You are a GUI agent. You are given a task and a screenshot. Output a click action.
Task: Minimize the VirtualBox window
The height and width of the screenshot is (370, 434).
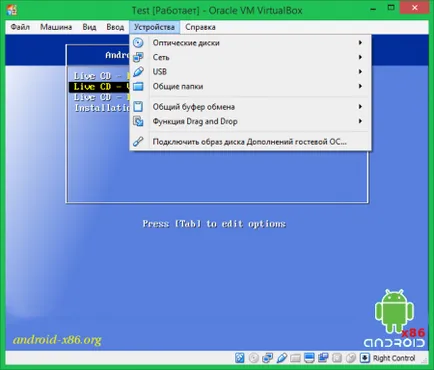[374, 9]
